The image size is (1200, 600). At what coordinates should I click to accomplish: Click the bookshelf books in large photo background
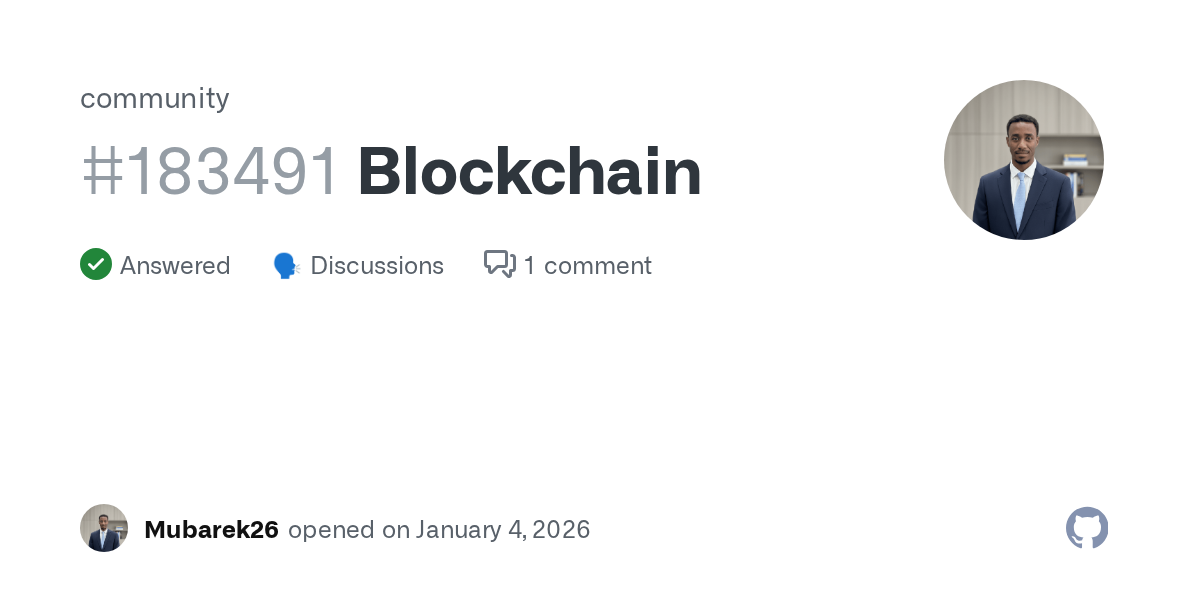(x=1075, y=160)
